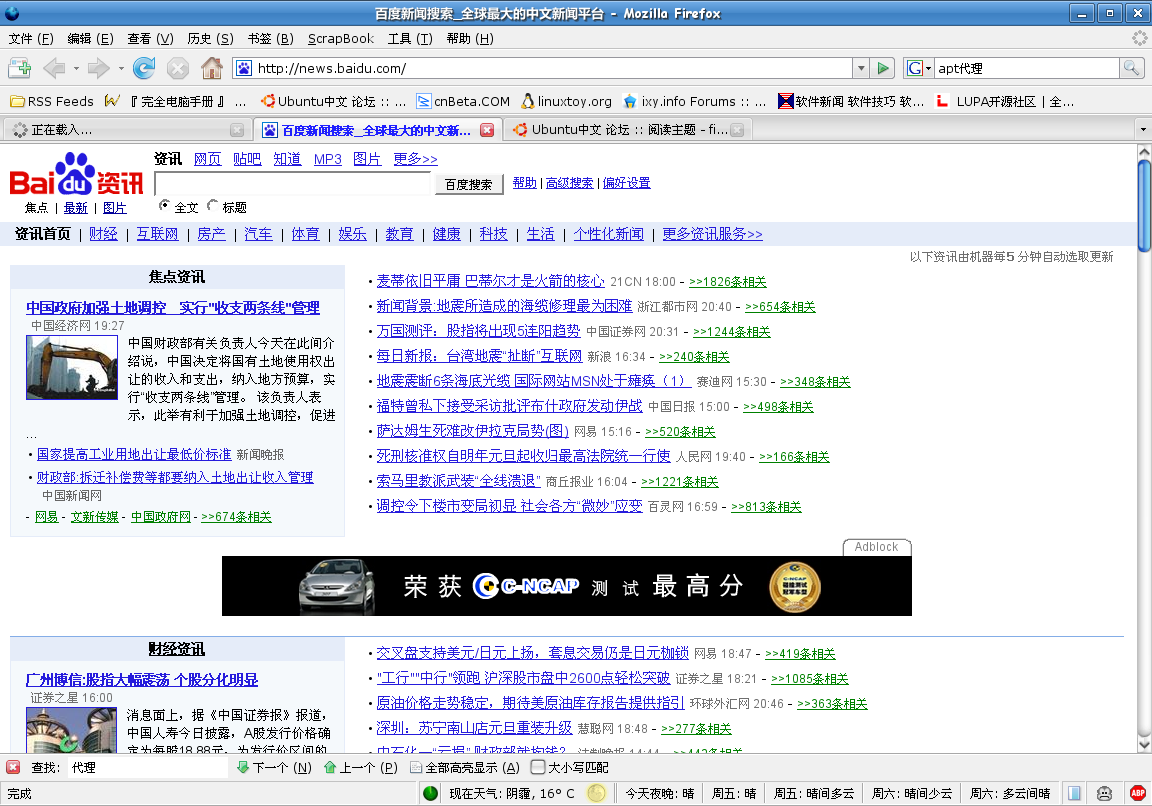Open >>1826条相关 related link
The height and width of the screenshot is (806, 1152).
coord(727,281)
